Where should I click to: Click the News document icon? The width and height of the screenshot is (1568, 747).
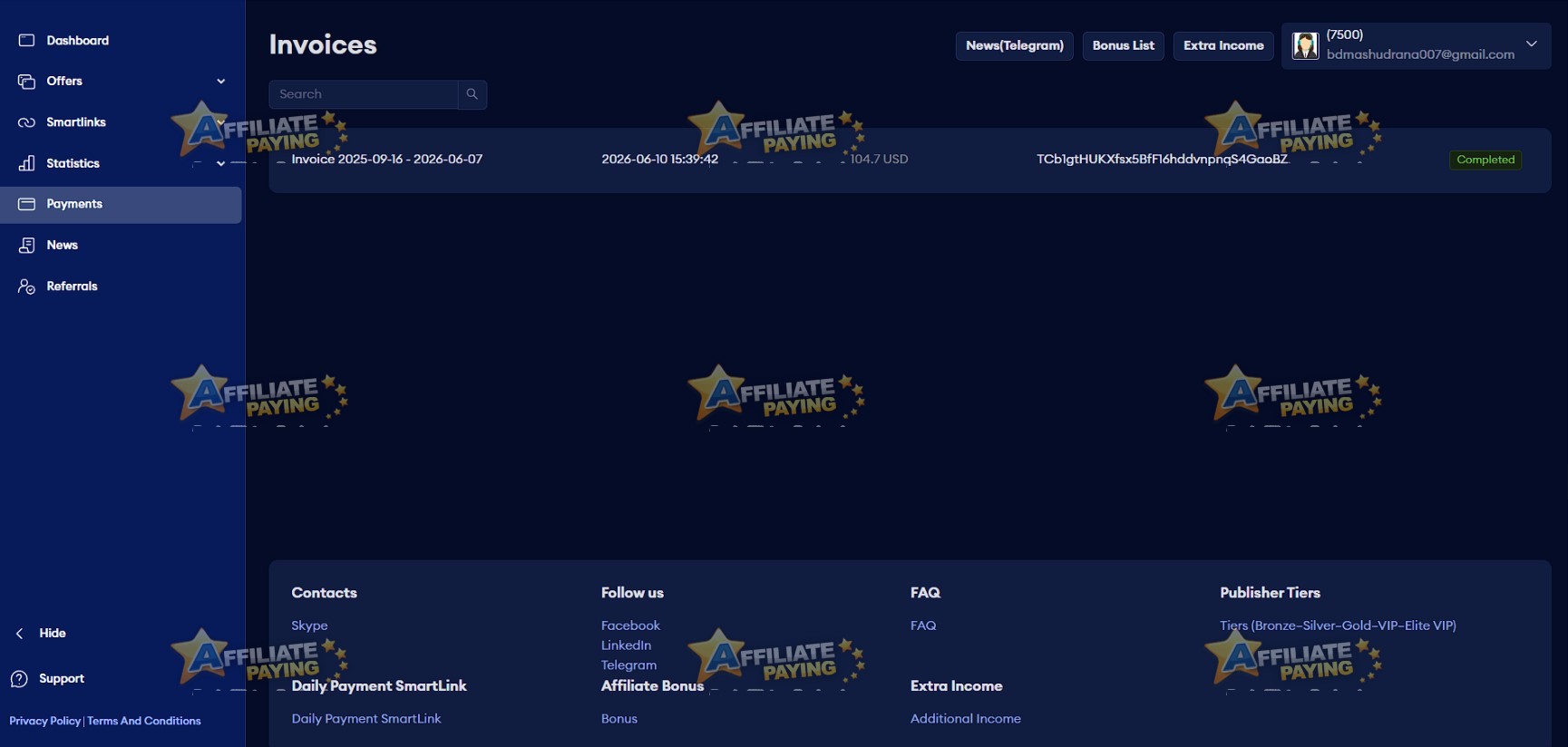coord(26,246)
